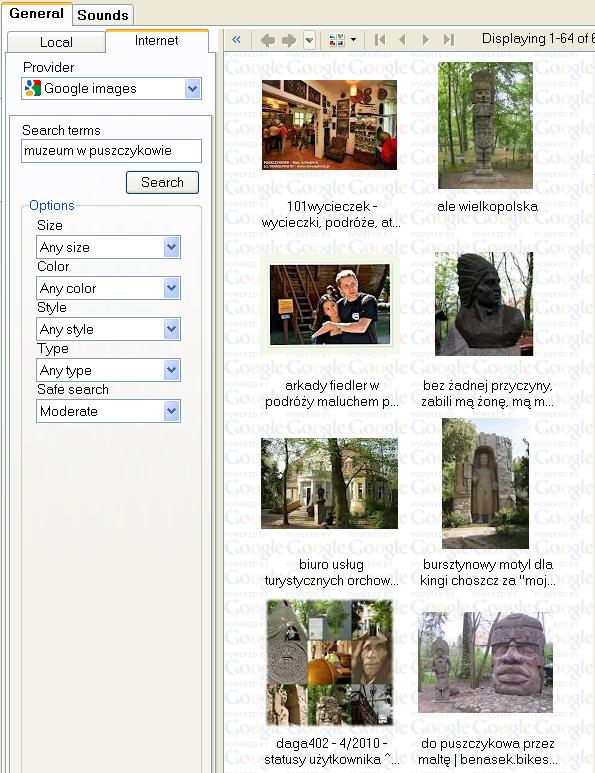Open the navigation history dropdown arrow
The width and height of the screenshot is (595, 773).
(x=309, y=40)
